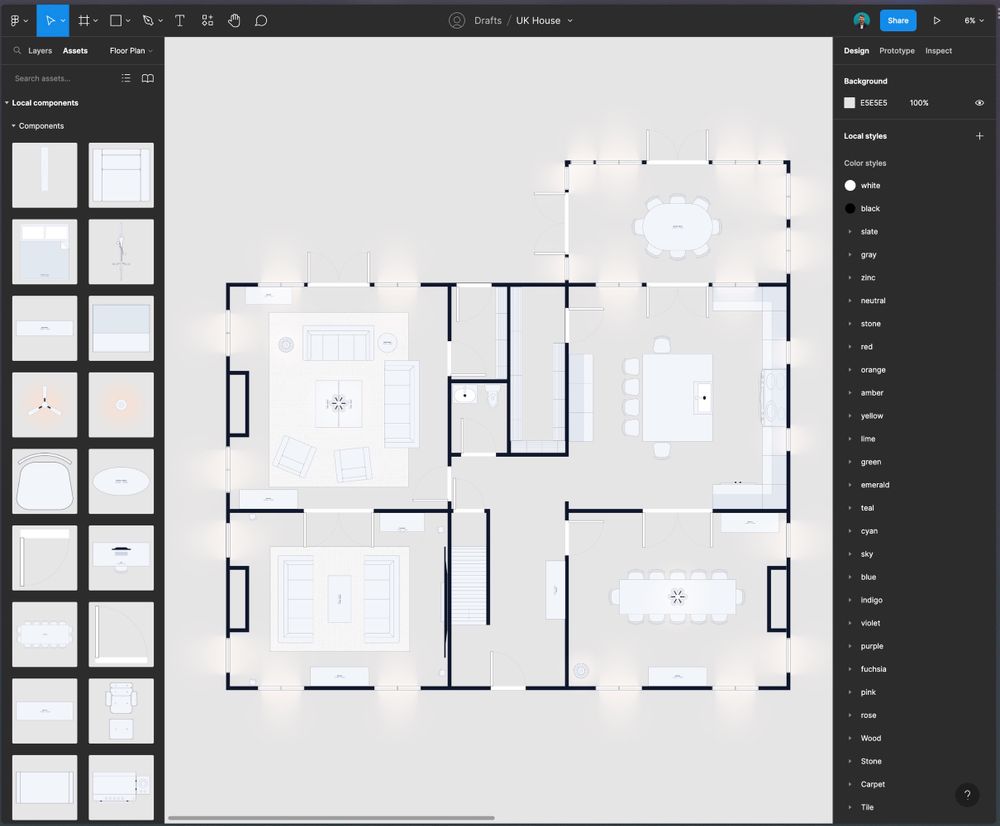The height and width of the screenshot is (826, 1000).
Task: Expand the Wood color style group
Action: tap(850, 738)
